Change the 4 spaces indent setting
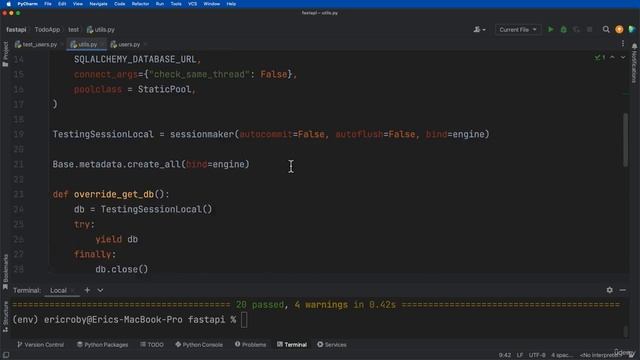Image resolution: width=640 pixels, height=360 pixels. 562,355
